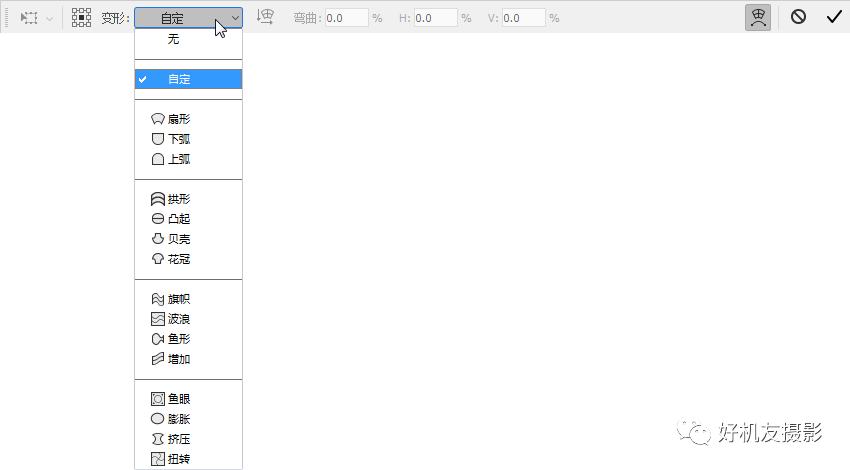Choose the 增加 warp style
The image size is (850, 470).
tap(188, 359)
